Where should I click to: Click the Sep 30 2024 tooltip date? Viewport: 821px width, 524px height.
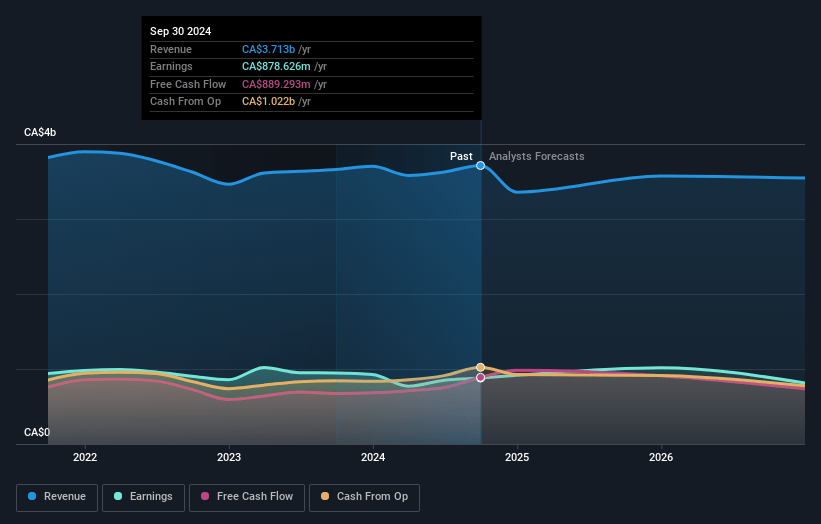coord(181,31)
